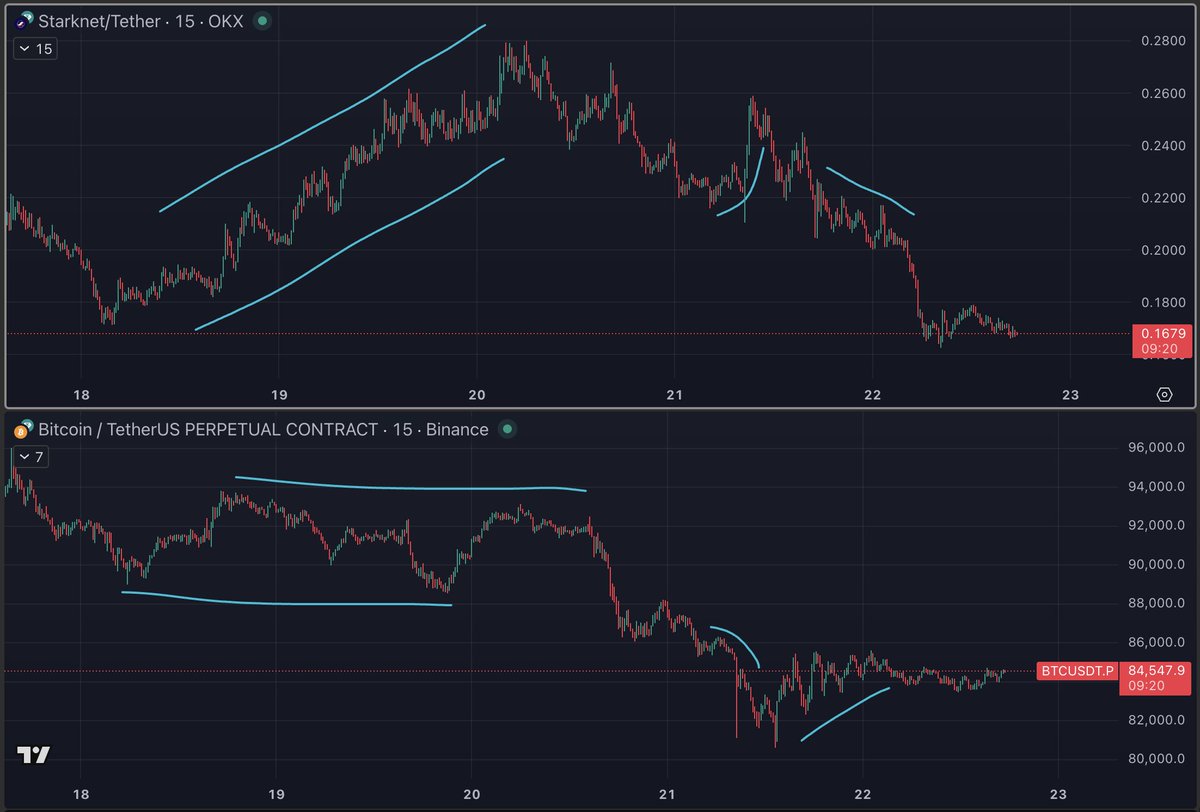Click date 23 on Bitcoin chart time axis
Screen dimensions: 1200x812
coord(1058,796)
